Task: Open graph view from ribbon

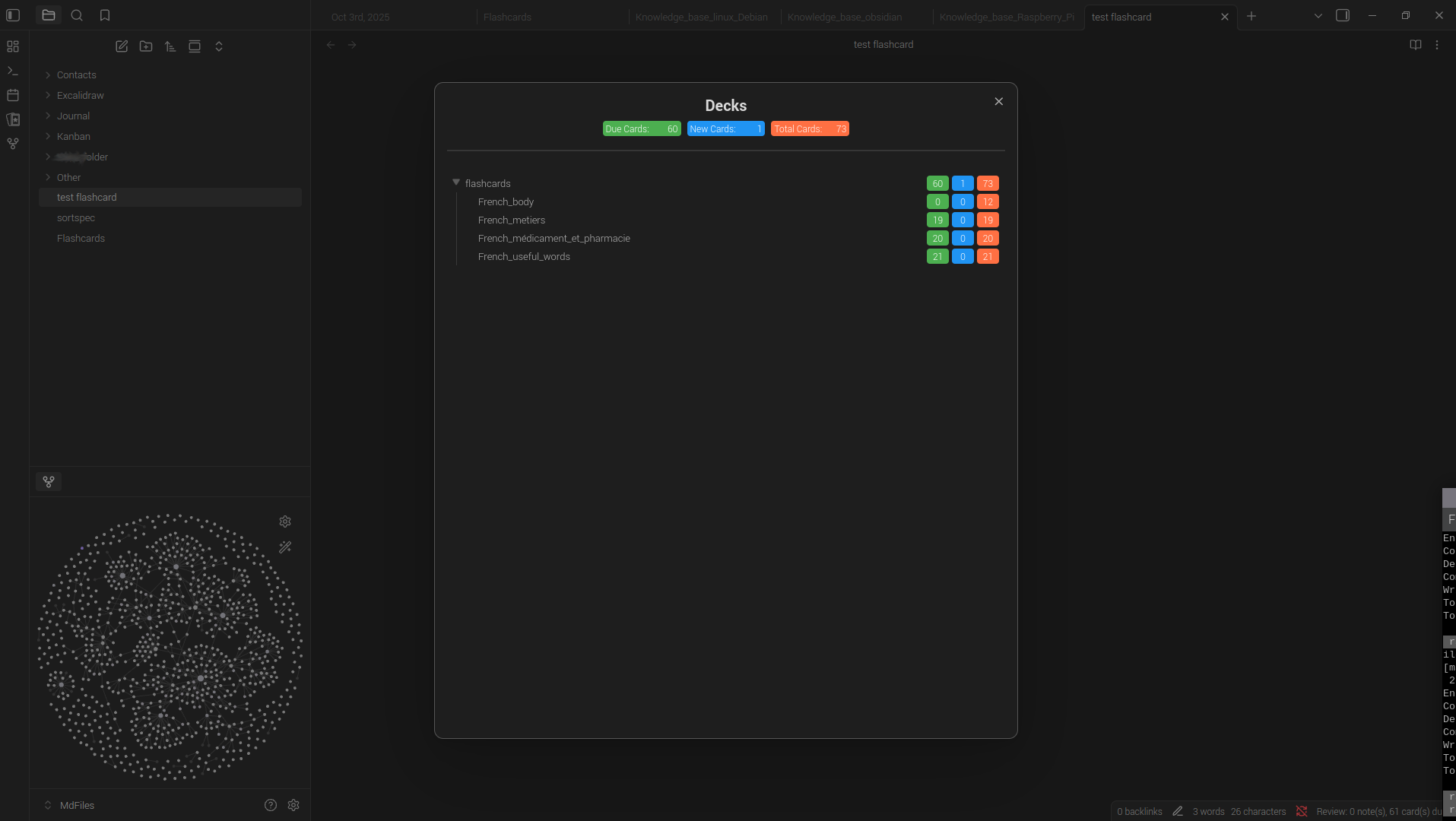Action: tap(13, 144)
